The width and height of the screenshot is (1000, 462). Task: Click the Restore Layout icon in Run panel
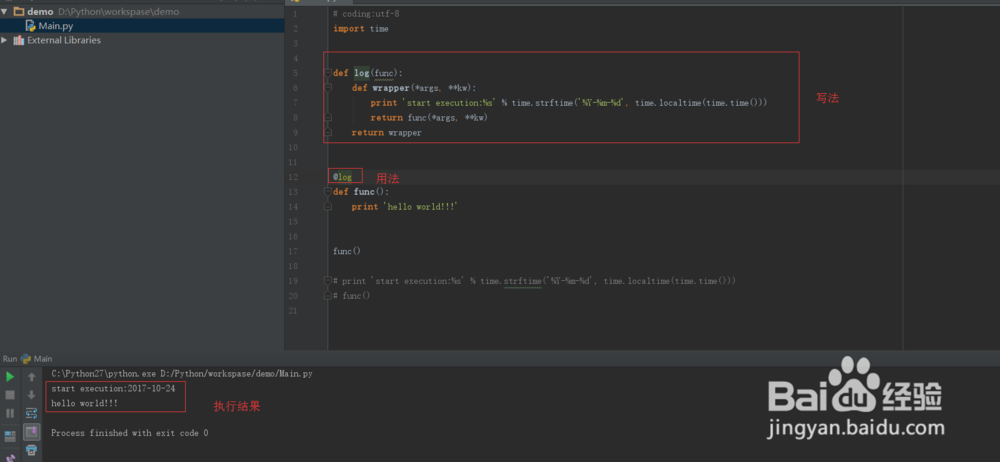click(10, 436)
